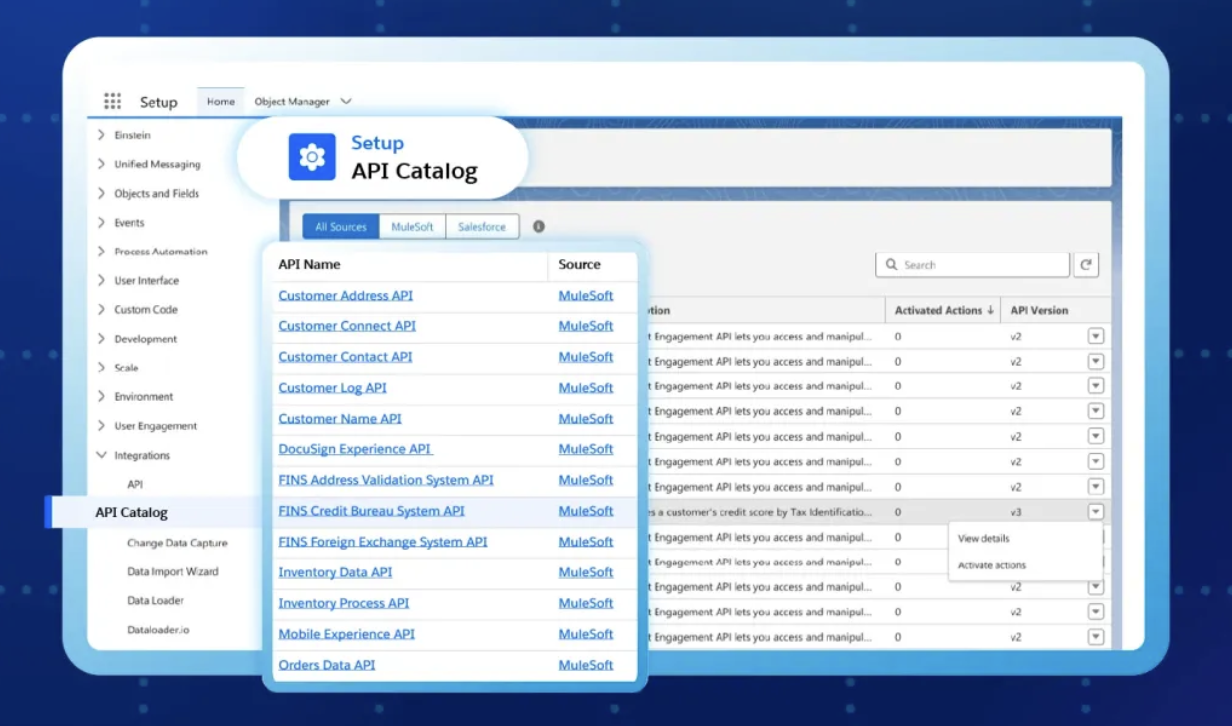Viewport: 1232px width, 726px height.
Task: Expand the Unified Messaging section
Action: pyautogui.click(x=101, y=164)
